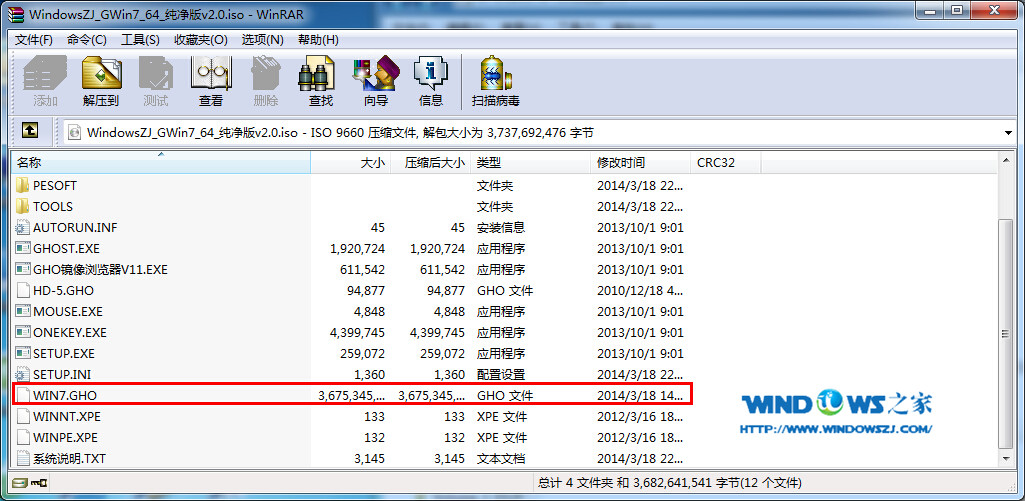
Task: Expand the archive path dropdown arrow
Action: 1008,132
